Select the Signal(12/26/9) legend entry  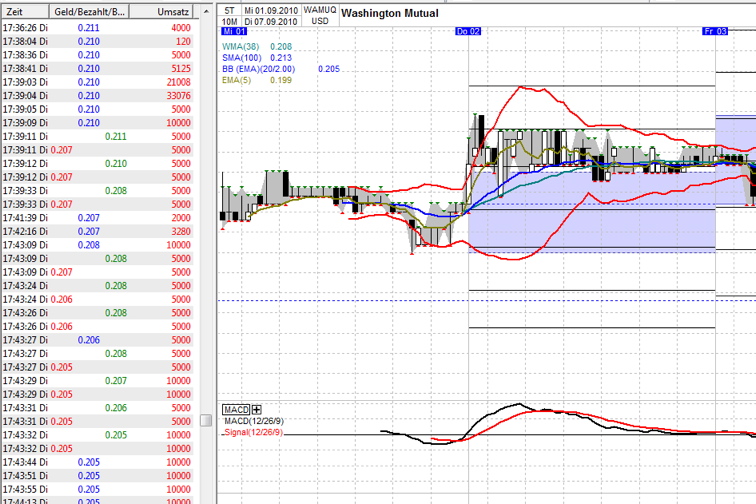point(254,432)
